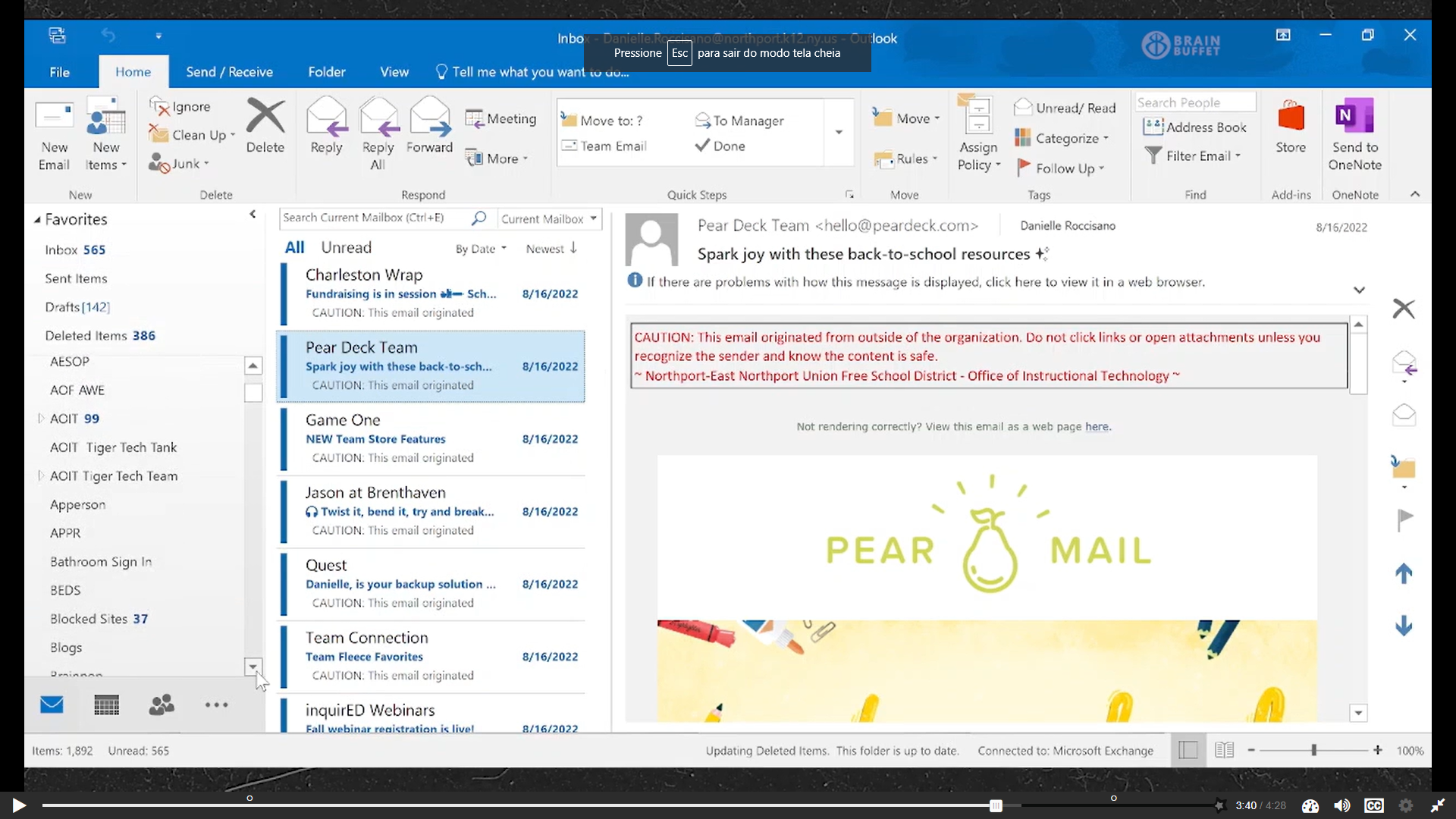Image resolution: width=1456 pixels, height=819 pixels.
Task: Open the Address Book
Action: (x=1195, y=127)
